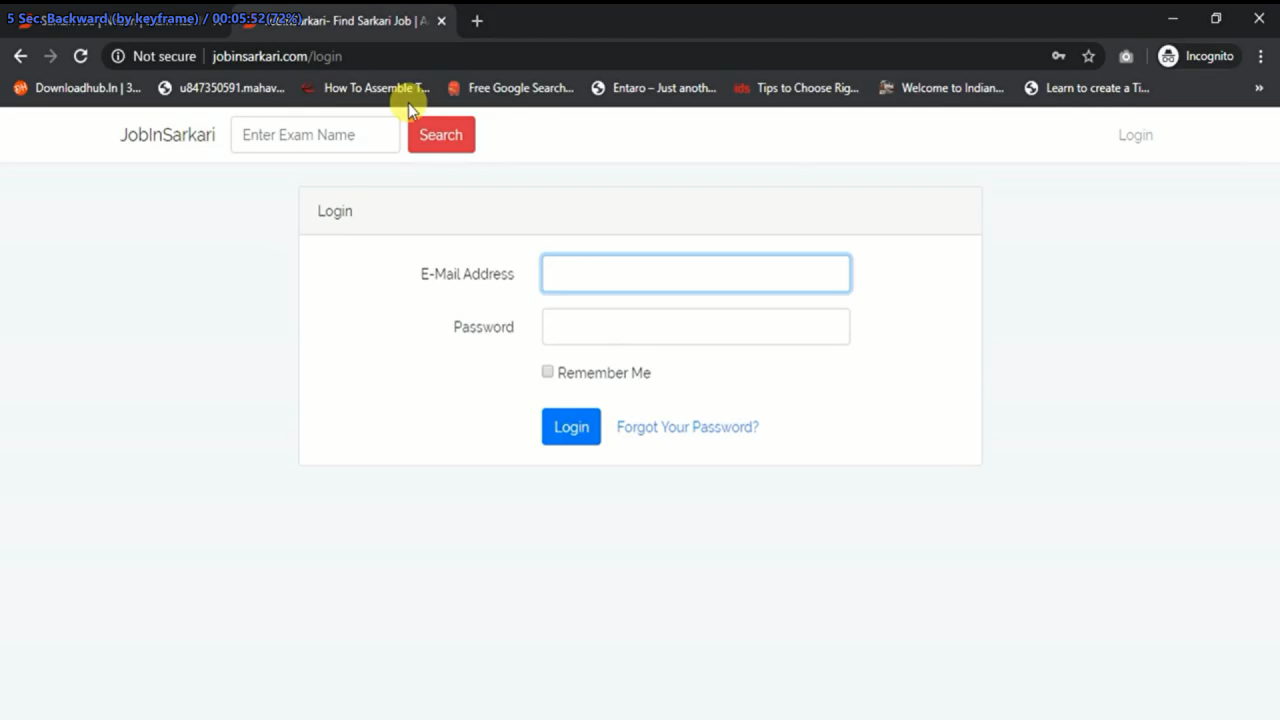Toggle the Remember Me checkbox

(547, 372)
